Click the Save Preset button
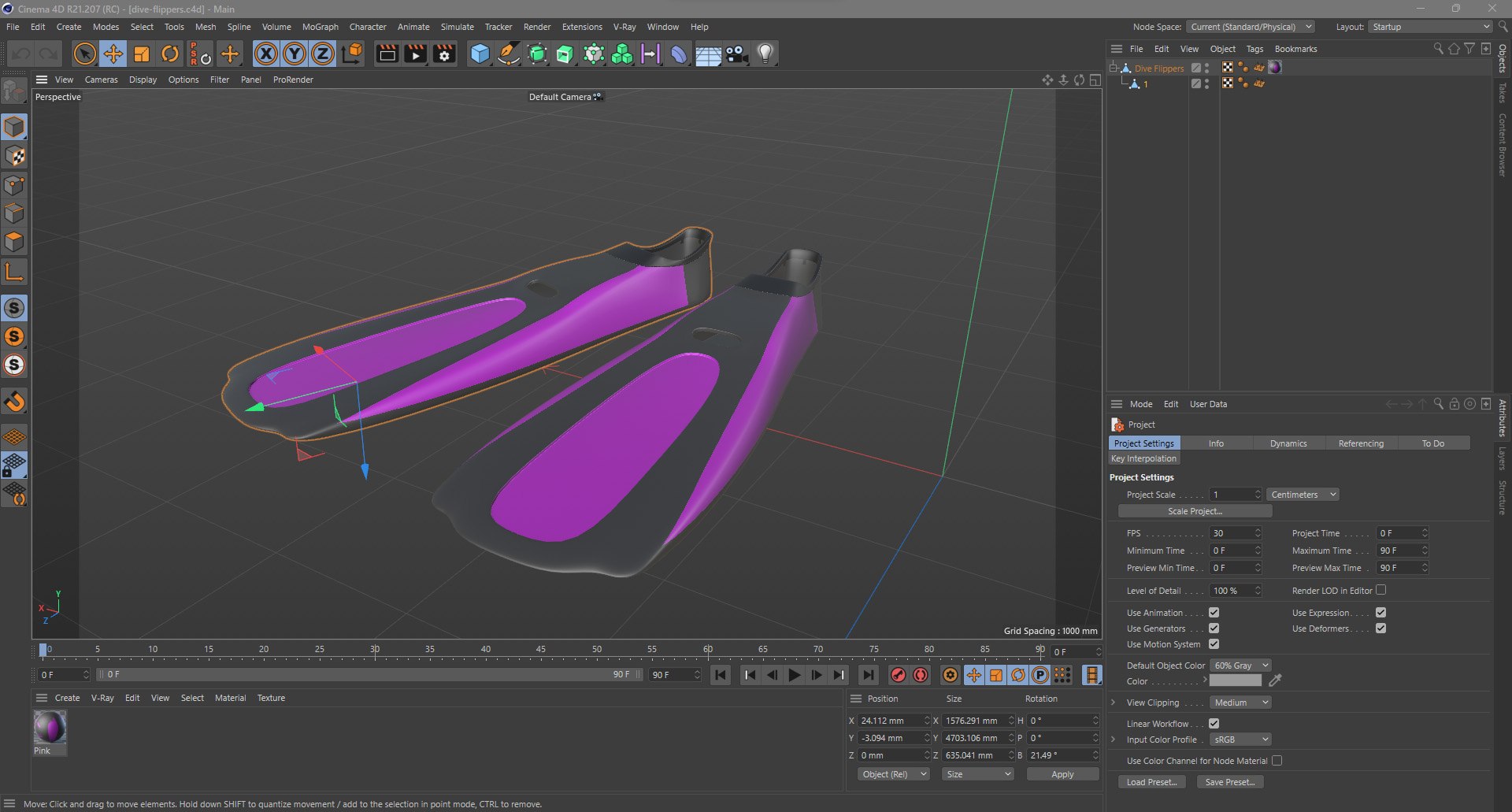 [x=1230, y=782]
